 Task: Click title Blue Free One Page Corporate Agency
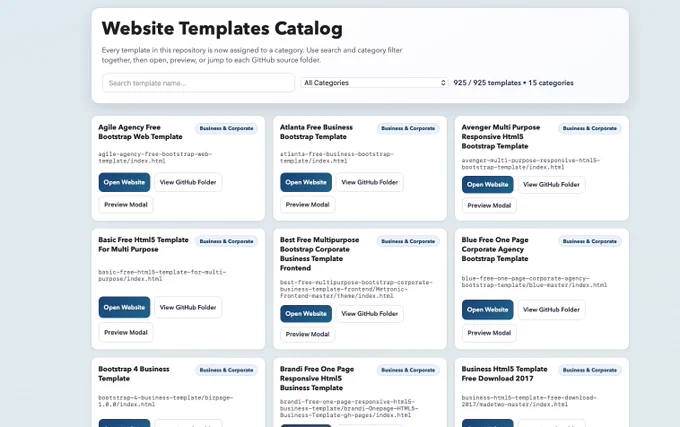(x=495, y=249)
